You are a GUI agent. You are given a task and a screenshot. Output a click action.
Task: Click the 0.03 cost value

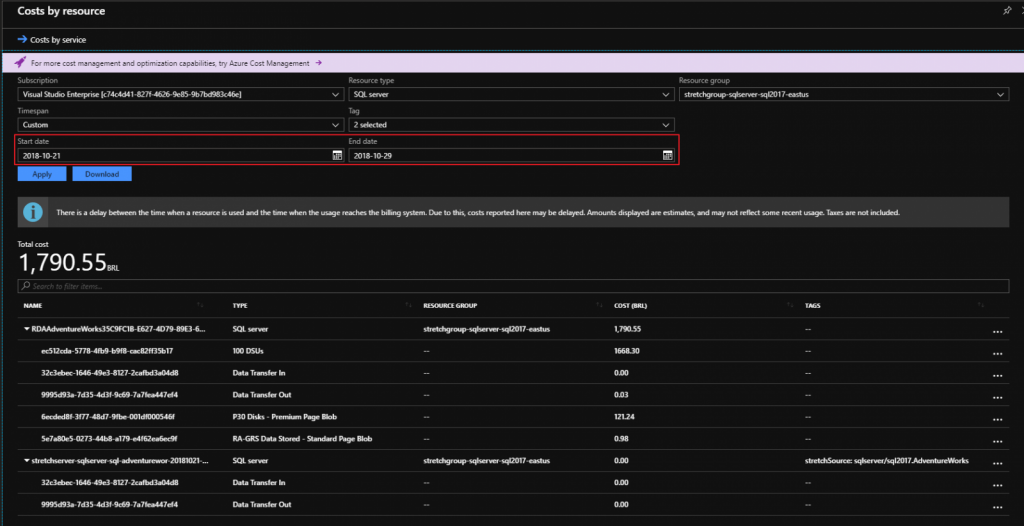(x=621, y=395)
